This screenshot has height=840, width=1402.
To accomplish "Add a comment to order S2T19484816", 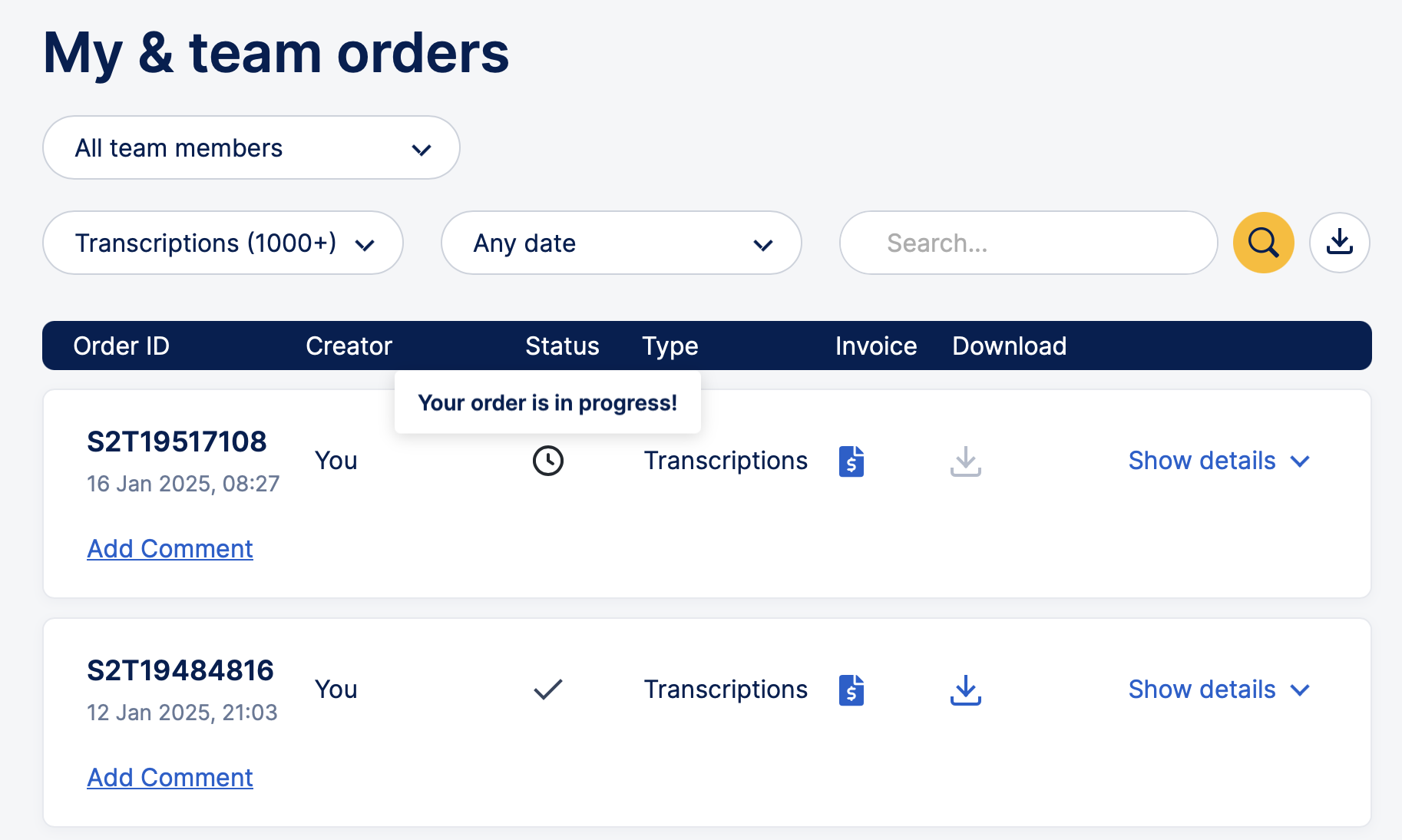I will (x=170, y=777).
